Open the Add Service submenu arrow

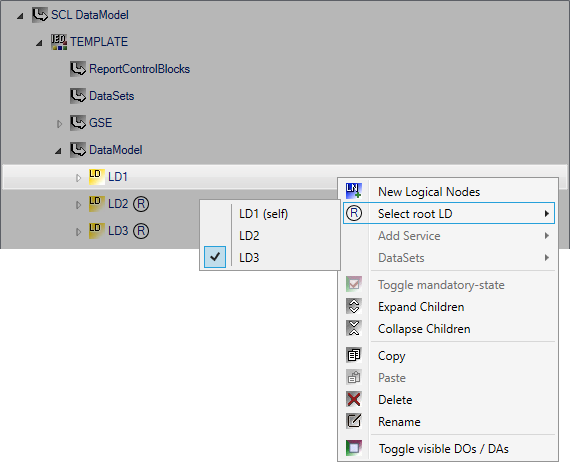click(547, 236)
